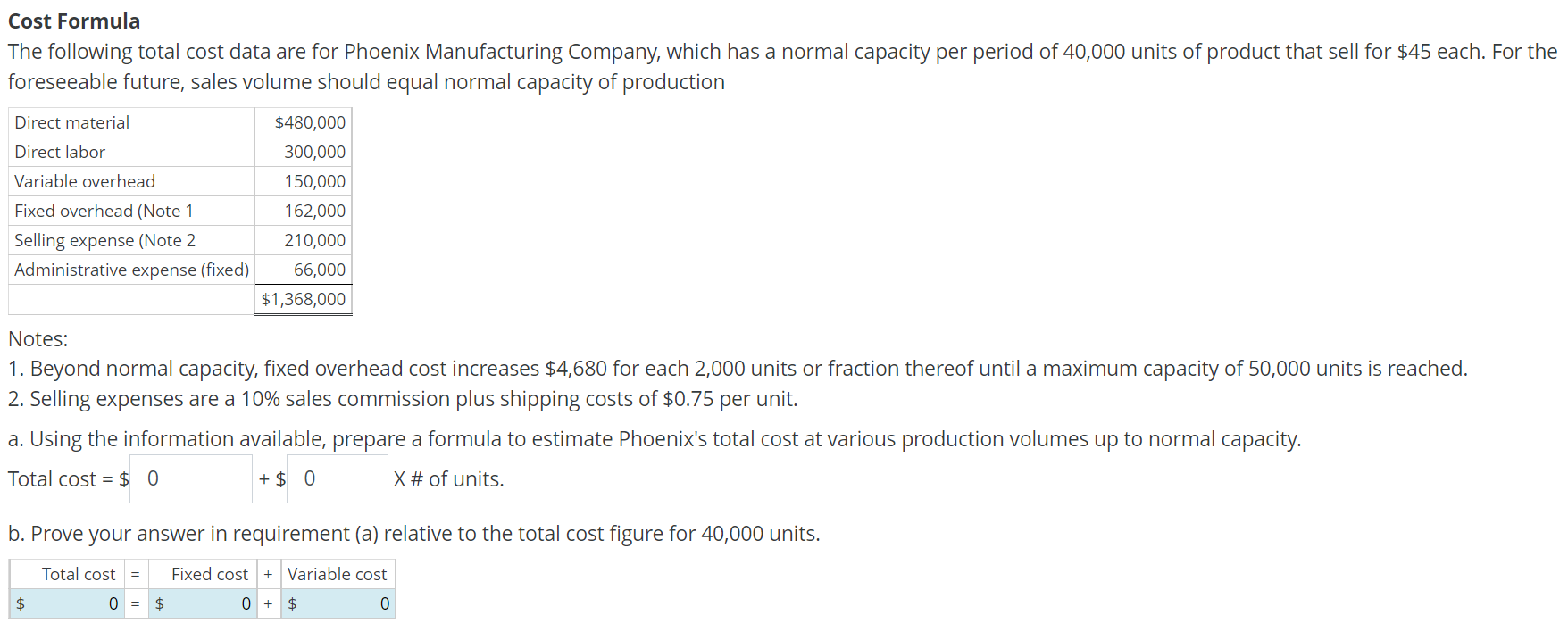Click the X # of units text

[x=446, y=478]
